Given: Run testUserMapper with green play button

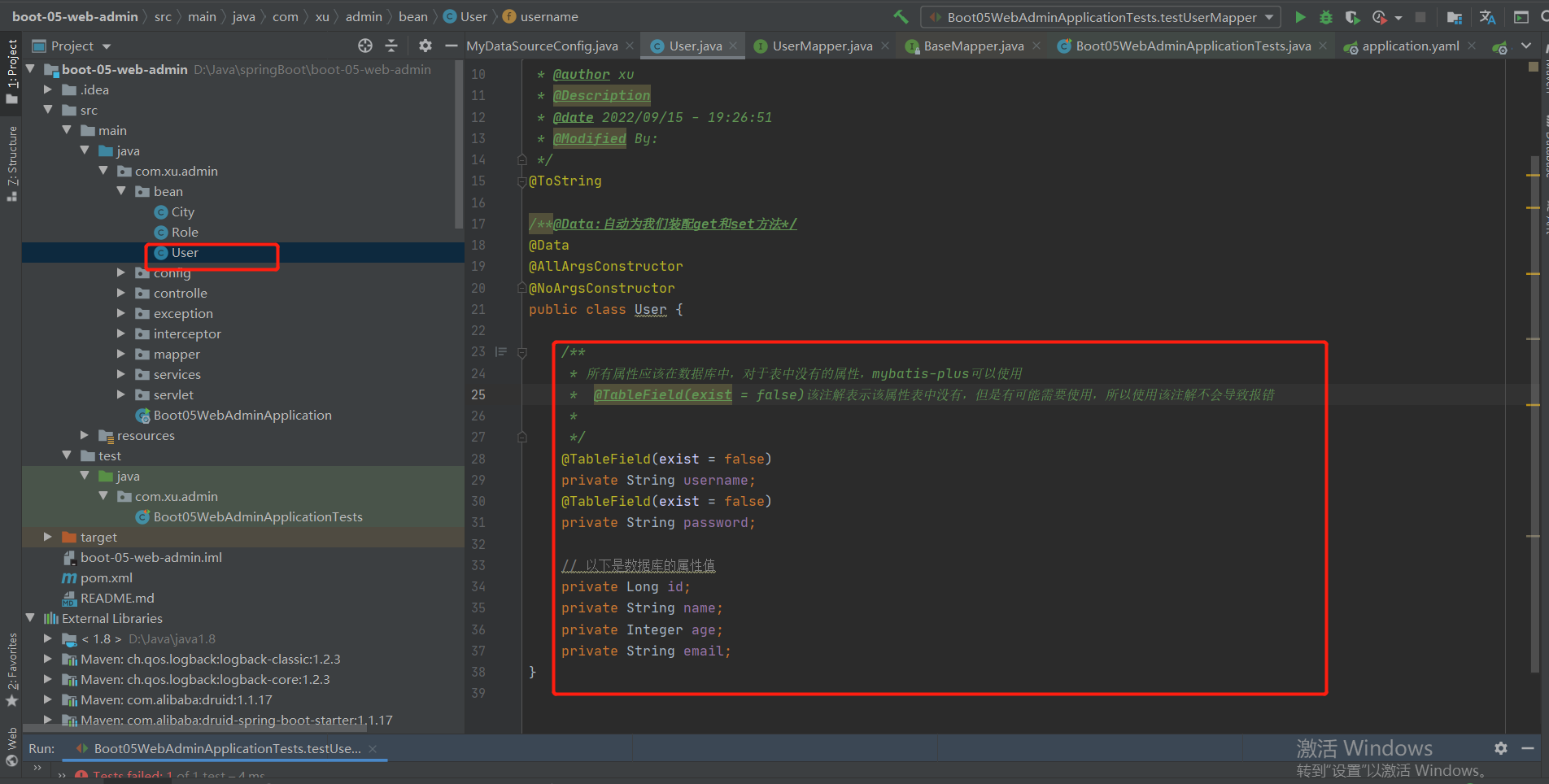Looking at the screenshot, I should [x=1300, y=16].
